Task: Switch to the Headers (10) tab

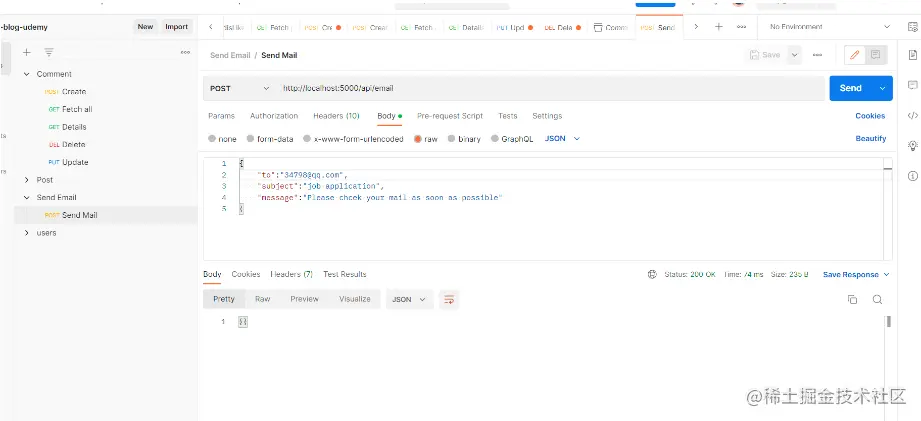Action: (336, 116)
